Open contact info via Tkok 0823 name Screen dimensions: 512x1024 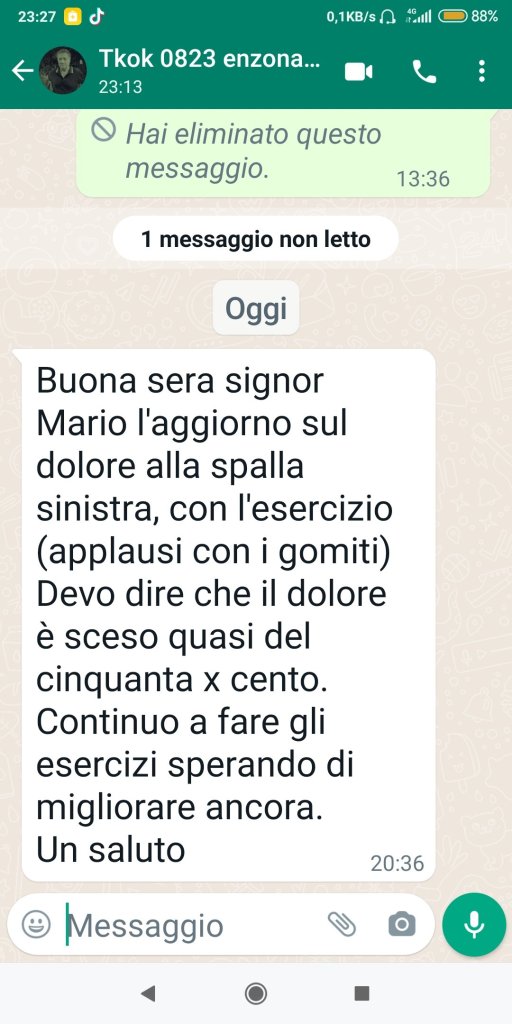point(210,59)
